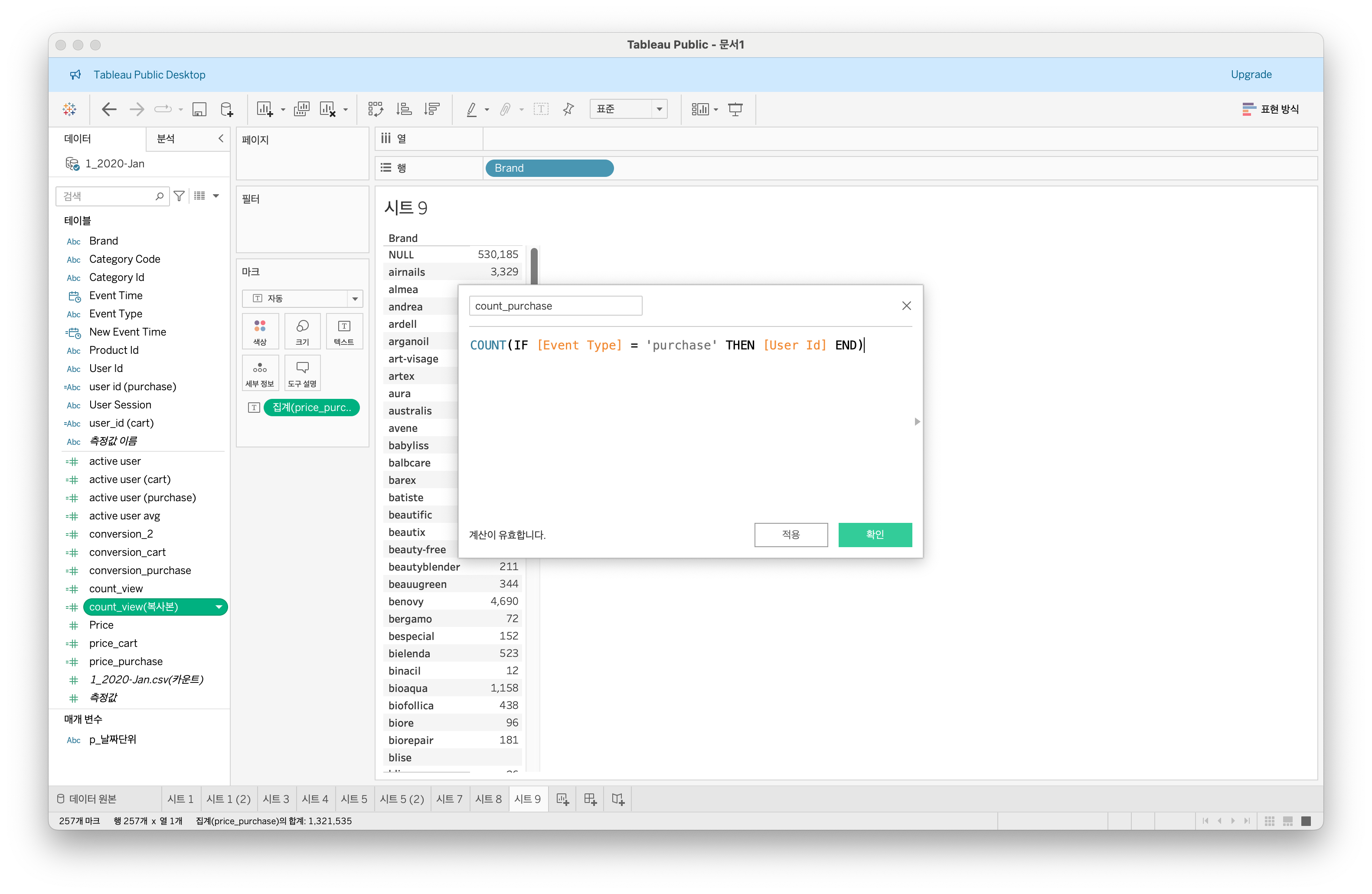The width and height of the screenshot is (1372, 894).
Task: Toggle the Show Me panel
Action: click(x=1271, y=110)
